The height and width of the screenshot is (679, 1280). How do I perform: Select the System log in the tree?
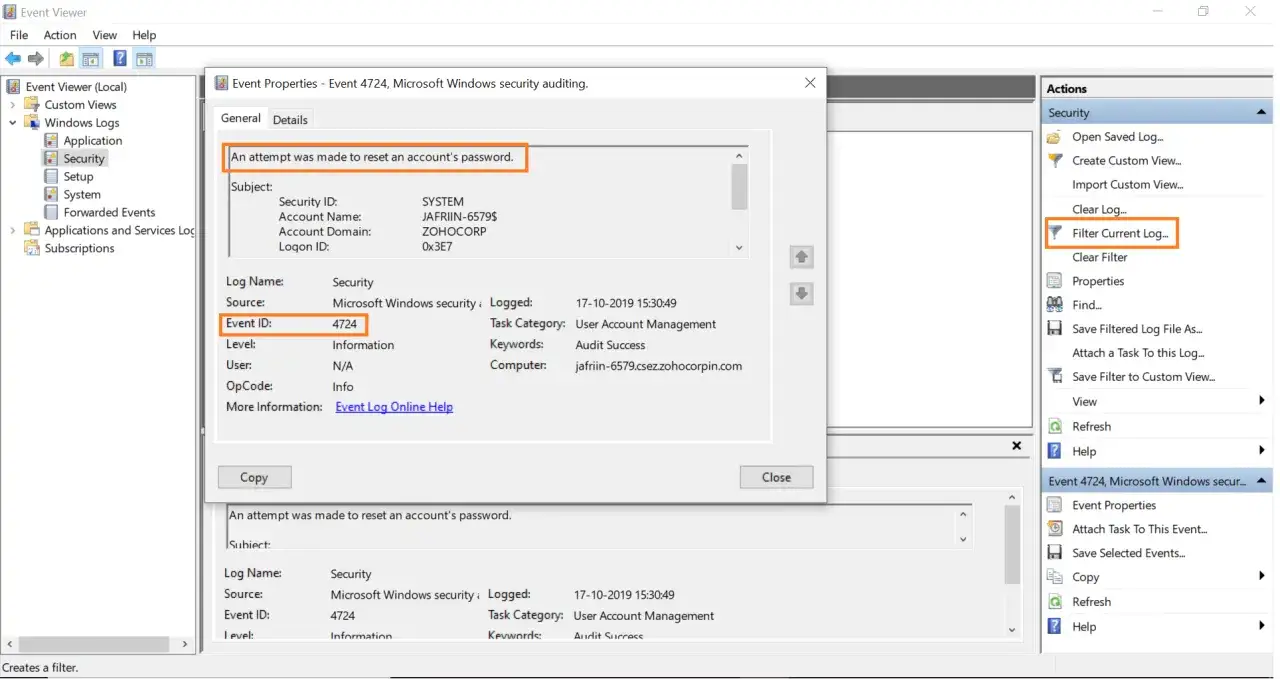pos(82,195)
